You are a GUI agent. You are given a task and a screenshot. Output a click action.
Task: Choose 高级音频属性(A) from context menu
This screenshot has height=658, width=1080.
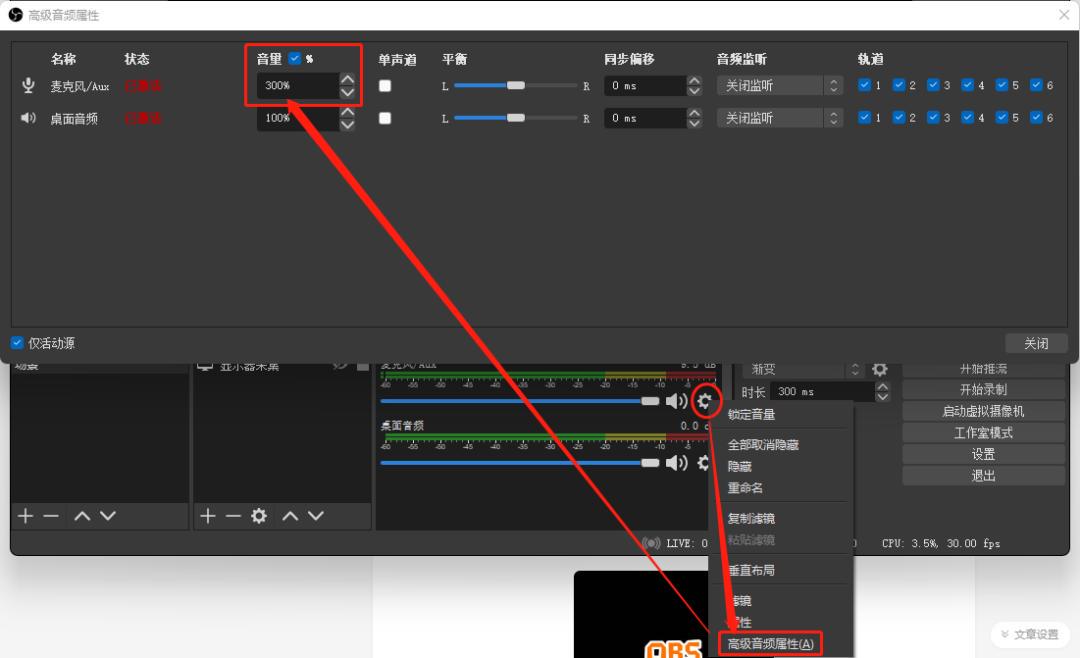click(x=770, y=643)
